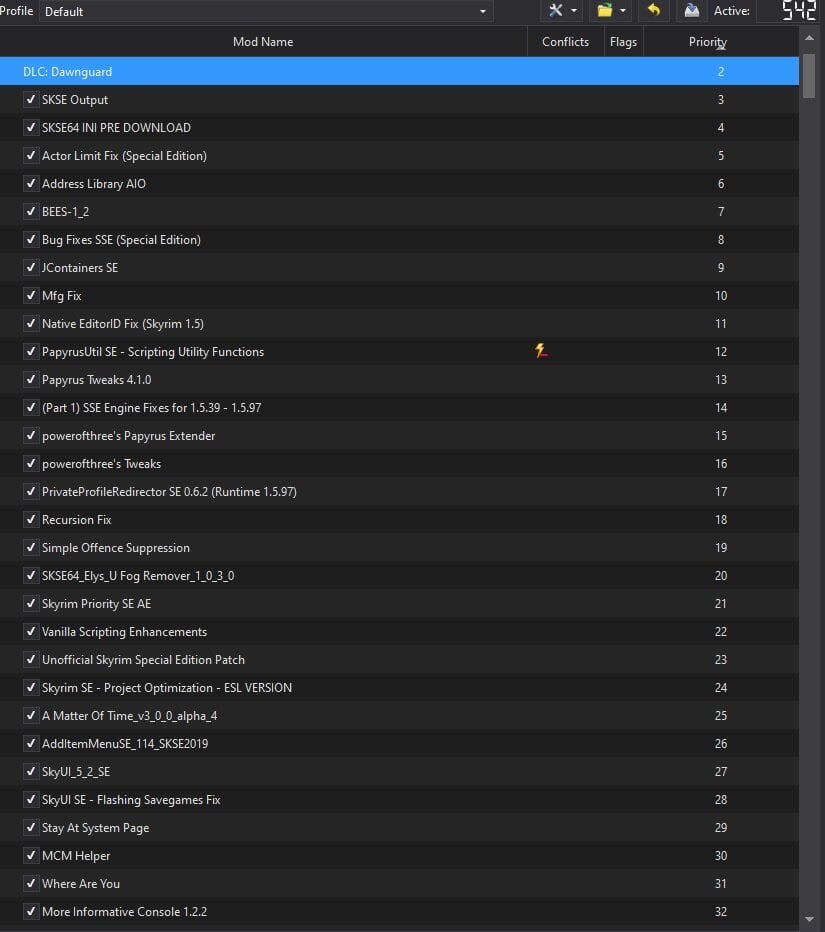Disable SSE Engine Fixes Part 1 checkbox

pos(31,407)
